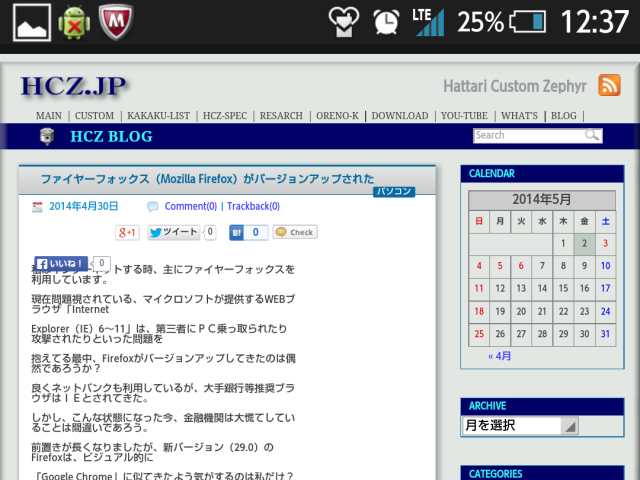
Task: Click the CATEGORIES widget header
Action: pos(542,473)
